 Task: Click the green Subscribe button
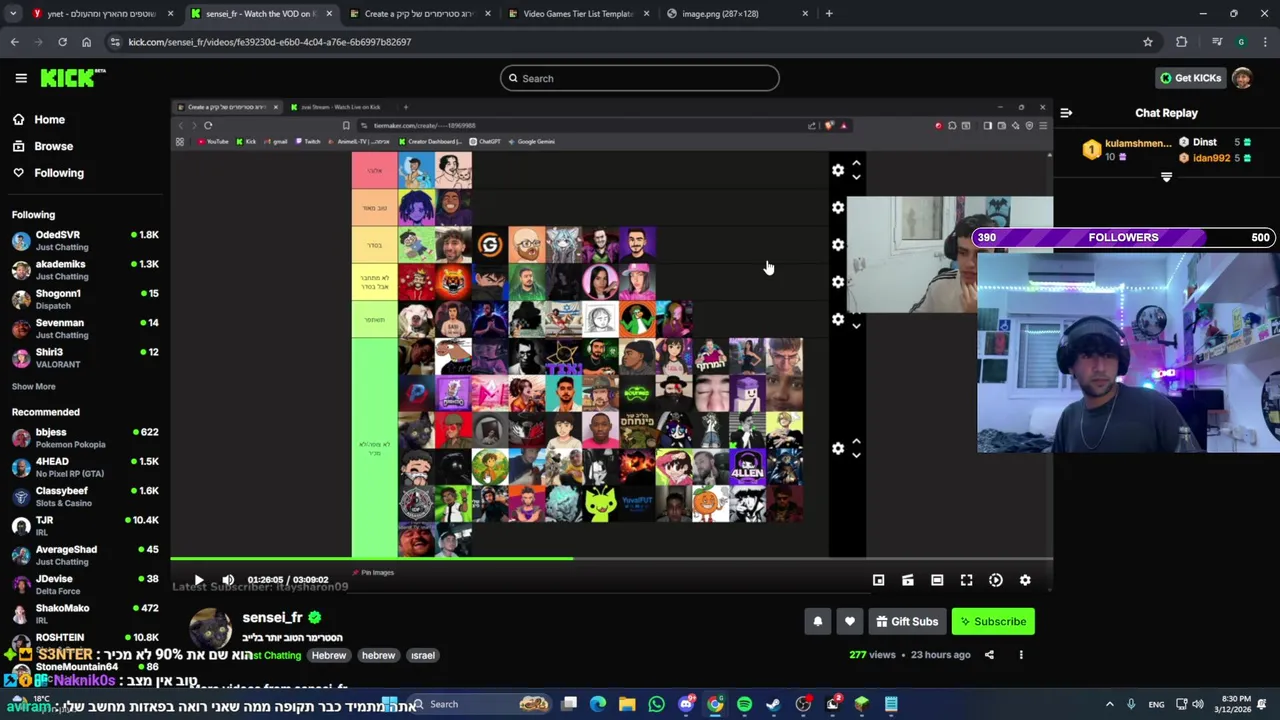point(993,622)
